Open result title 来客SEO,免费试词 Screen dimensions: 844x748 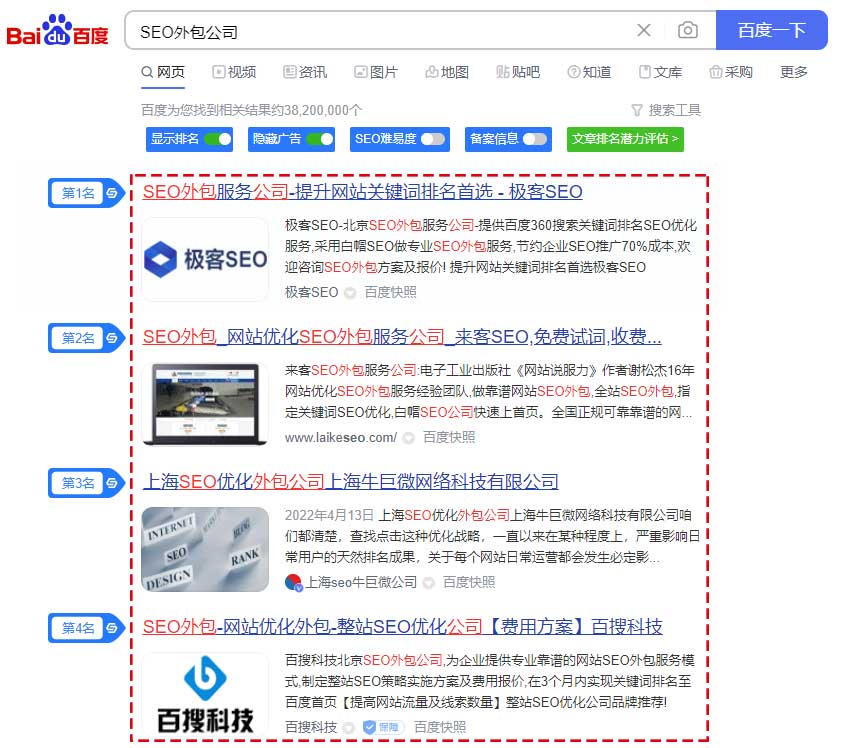coord(402,337)
